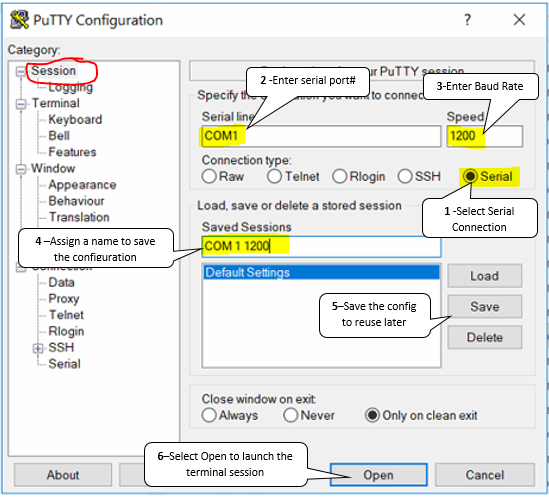Open the Window category

coord(53,168)
